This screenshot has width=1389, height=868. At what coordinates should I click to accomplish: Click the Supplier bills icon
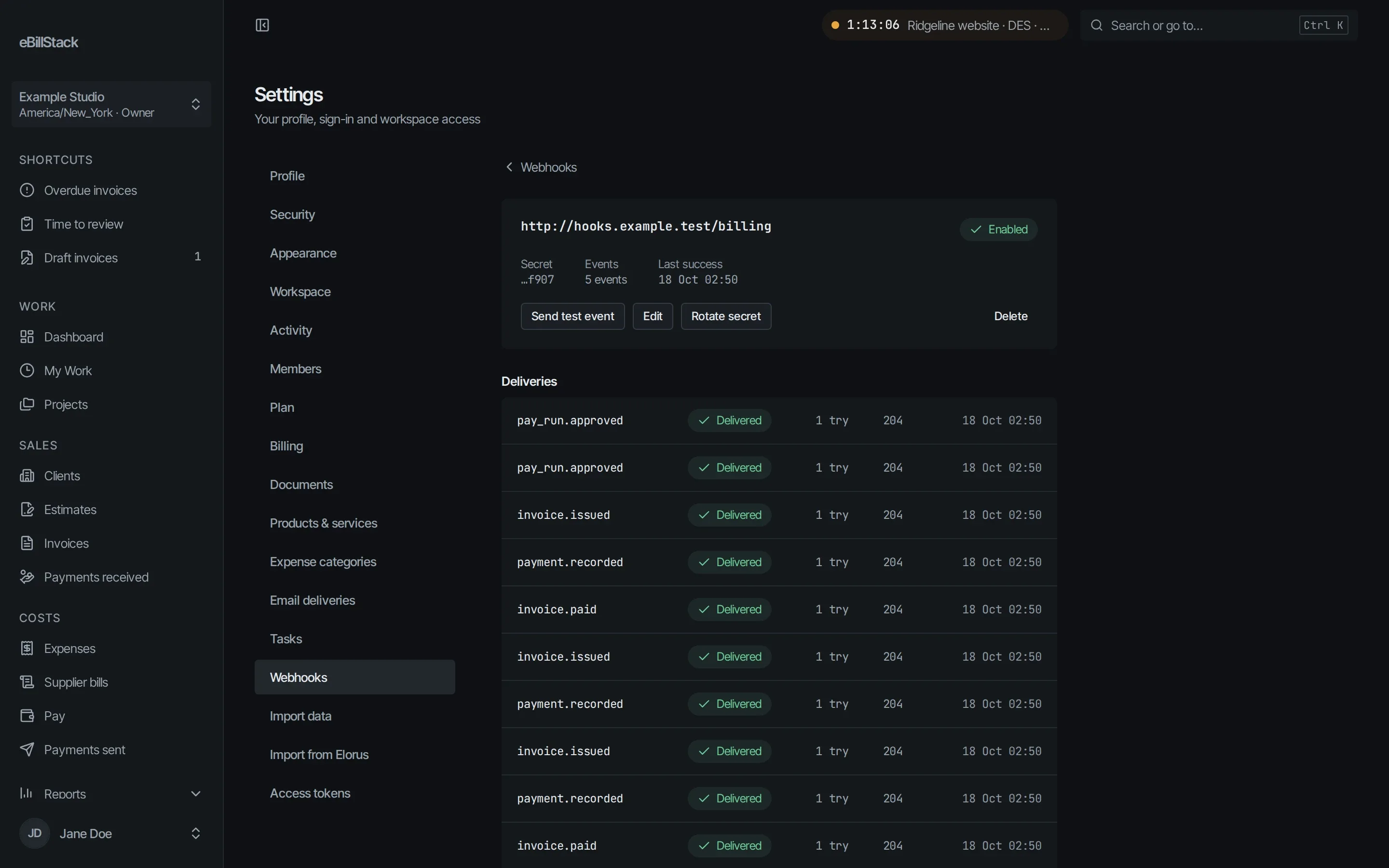coord(27,682)
